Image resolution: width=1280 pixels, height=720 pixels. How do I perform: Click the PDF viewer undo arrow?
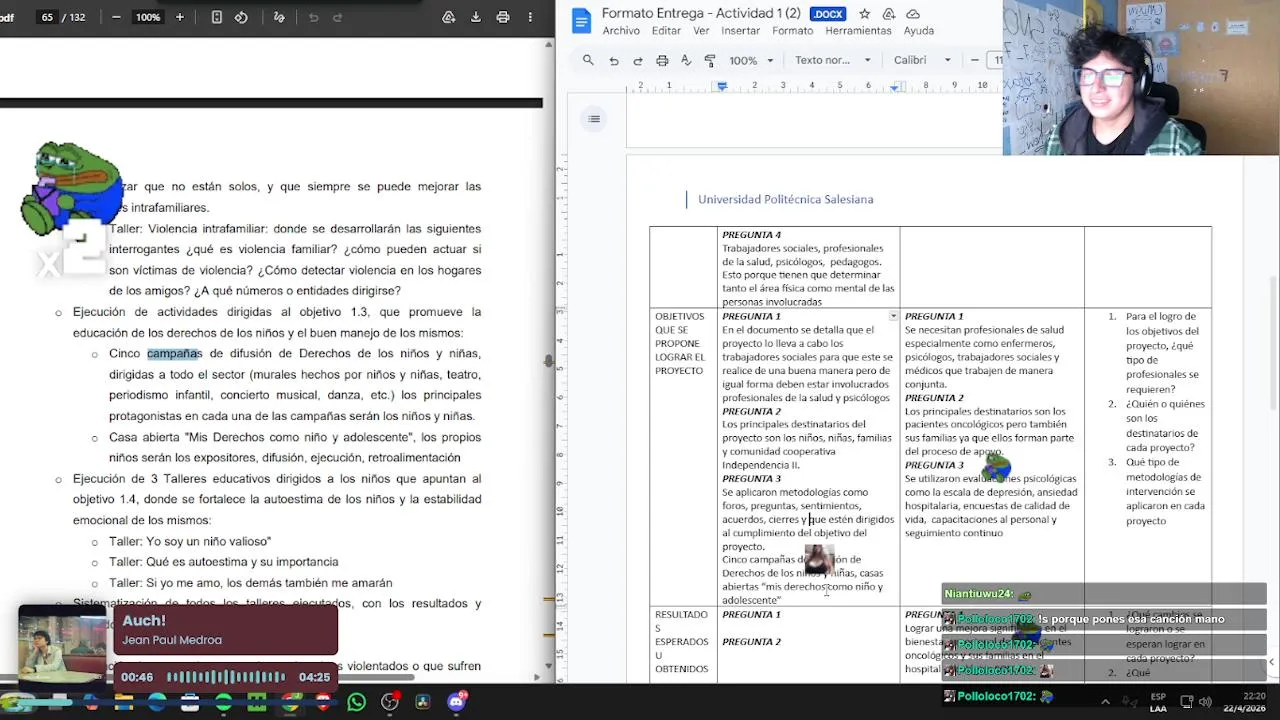(313, 17)
